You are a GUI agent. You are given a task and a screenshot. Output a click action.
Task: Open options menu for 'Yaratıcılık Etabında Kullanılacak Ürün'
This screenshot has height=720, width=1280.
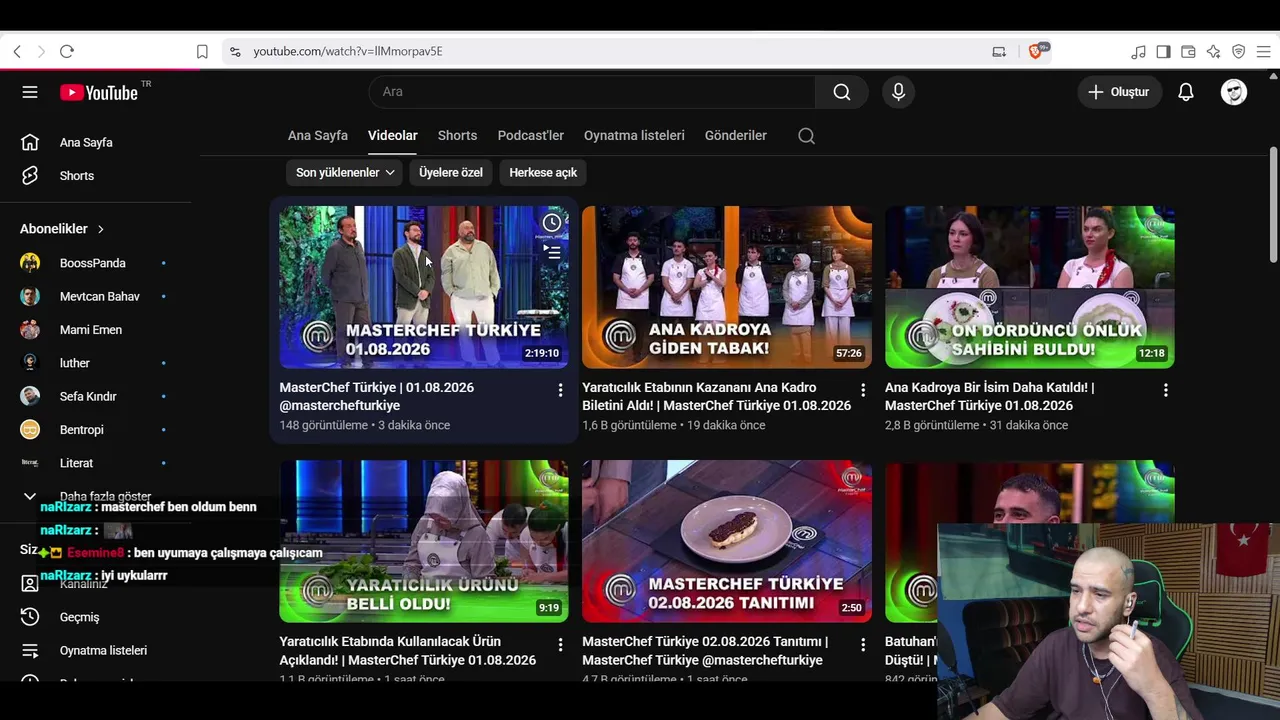click(560, 645)
